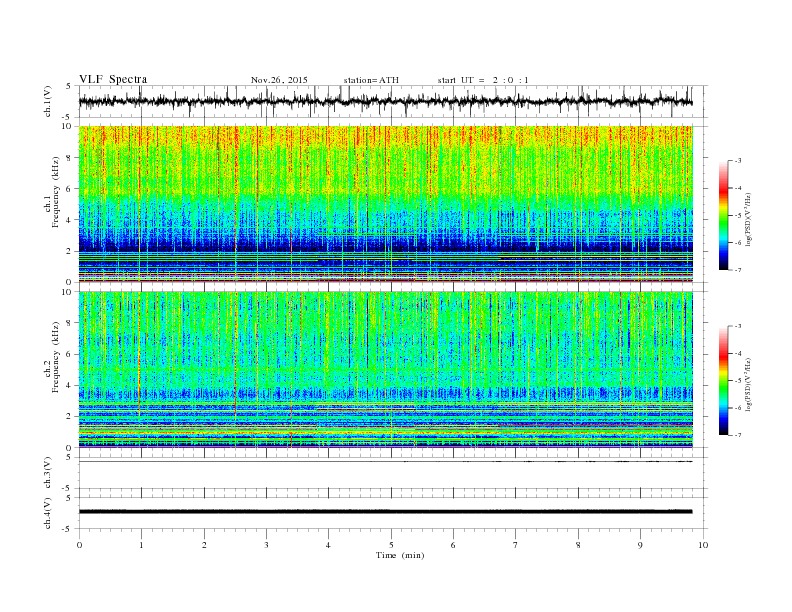Click time axis tick label "9"
The image size is (792, 612).
[640, 545]
